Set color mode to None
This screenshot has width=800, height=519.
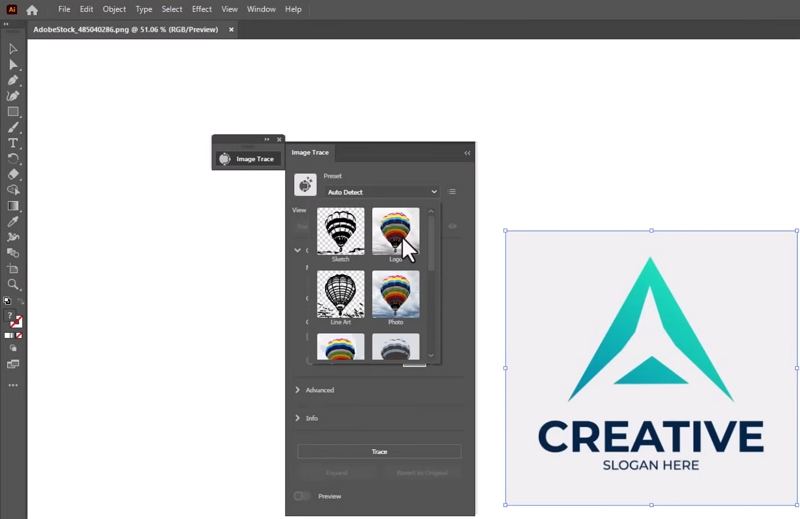(19, 336)
